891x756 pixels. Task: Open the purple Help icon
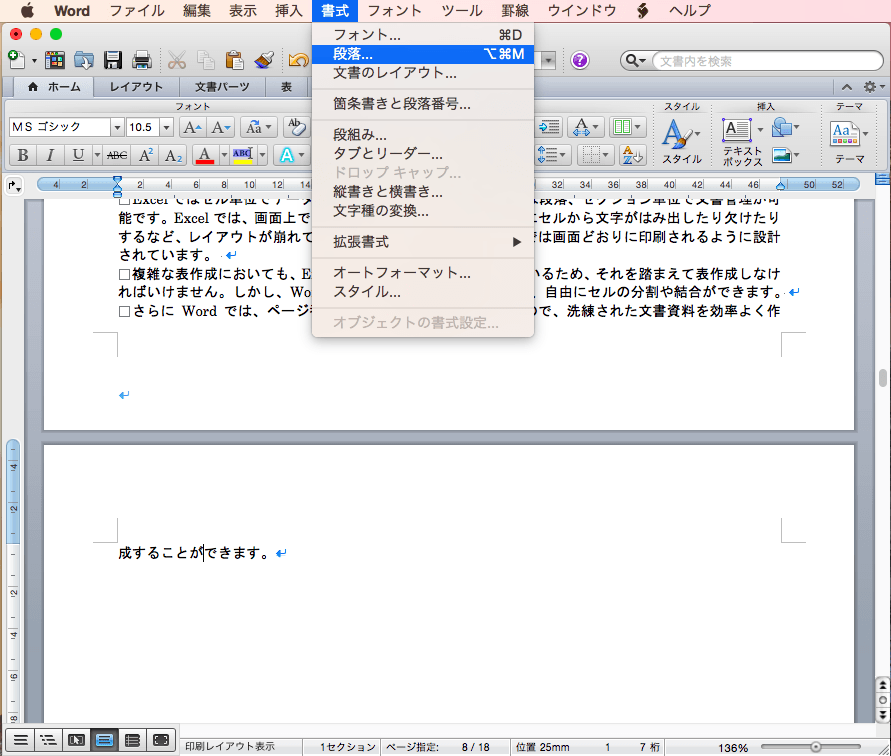(x=580, y=60)
